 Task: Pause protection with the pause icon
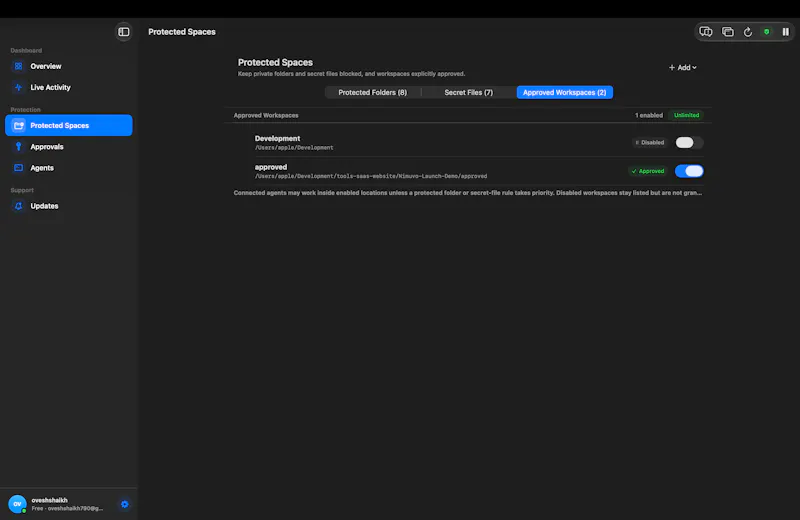786,32
